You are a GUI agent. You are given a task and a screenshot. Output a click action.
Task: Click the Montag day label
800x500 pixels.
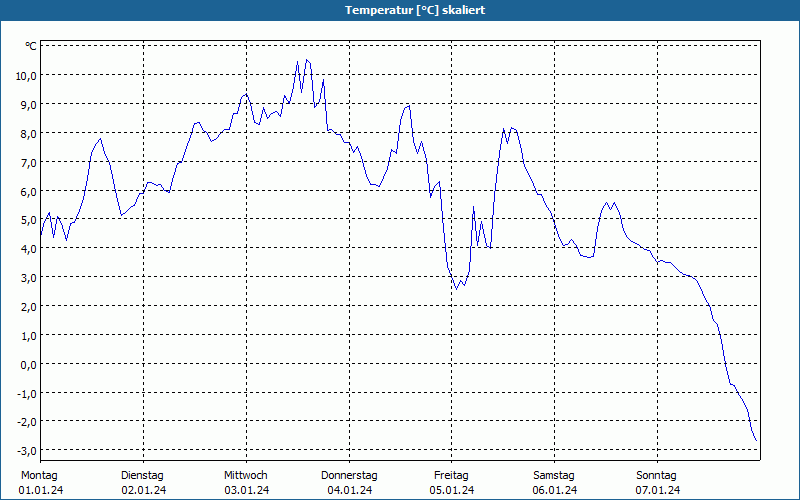click(39, 476)
